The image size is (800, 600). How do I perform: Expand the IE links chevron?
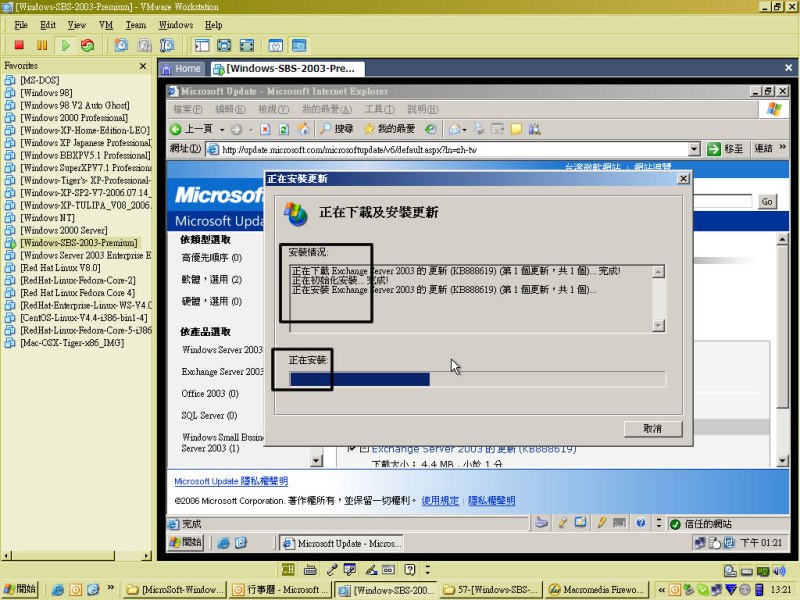(783, 147)
